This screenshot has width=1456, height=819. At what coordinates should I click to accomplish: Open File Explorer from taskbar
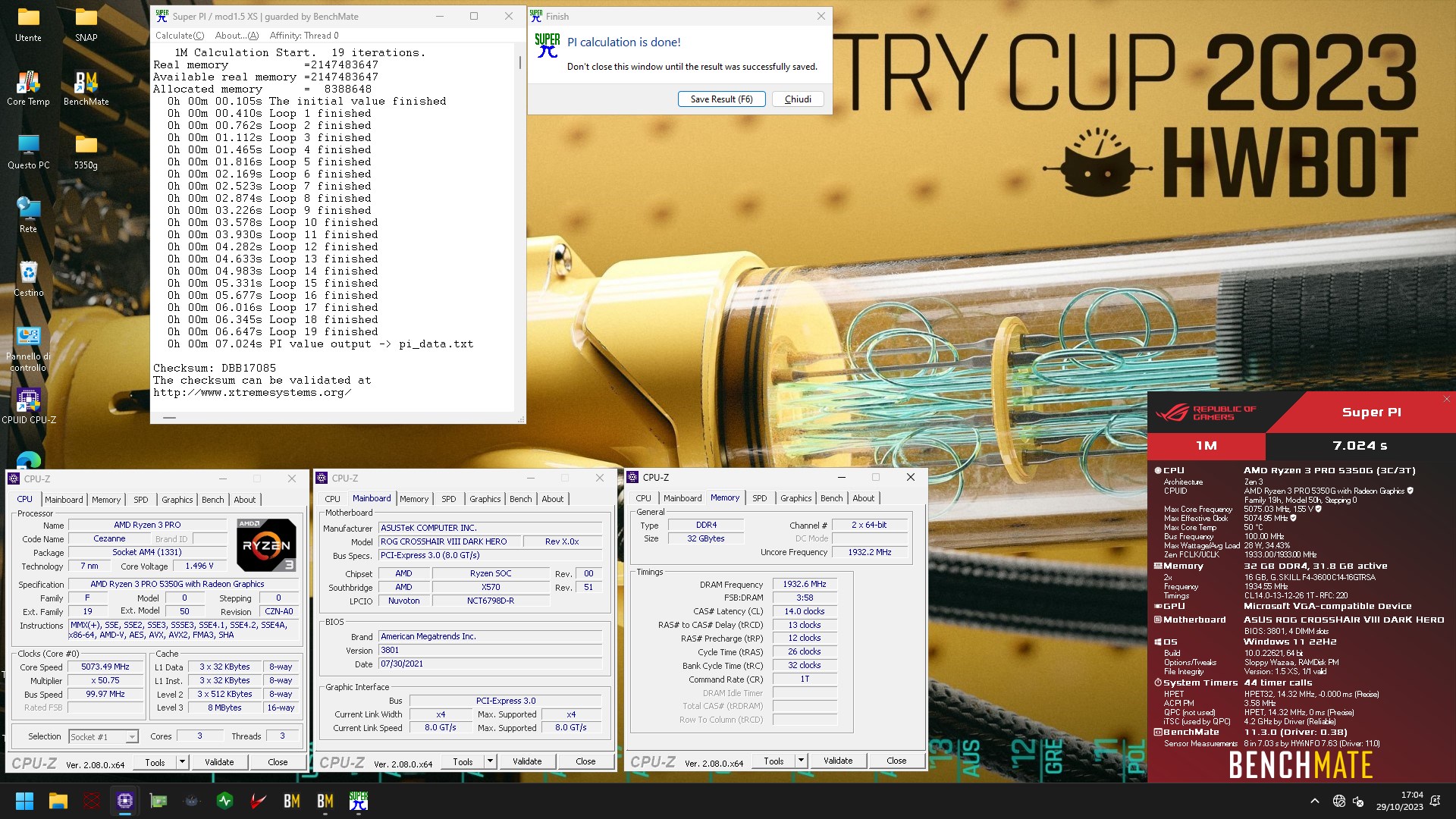58,801
